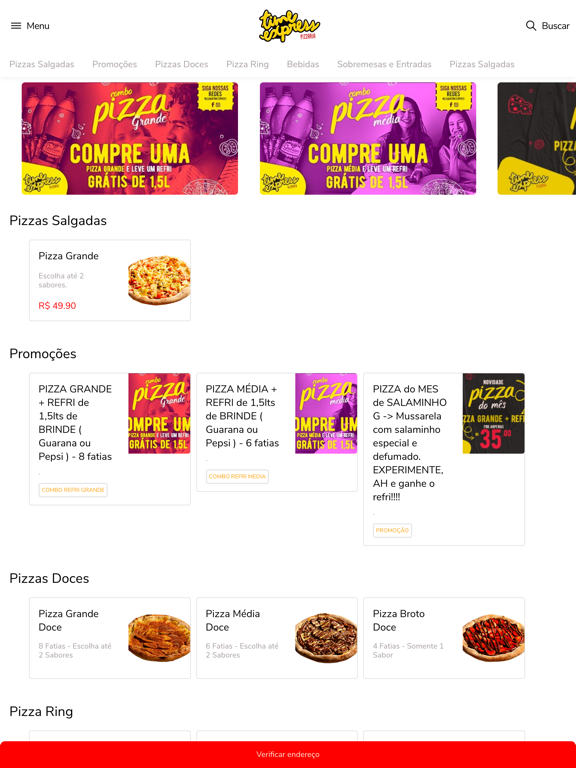
Task: Open the Pizza do Mês 35,00 image
Action: 493,413
